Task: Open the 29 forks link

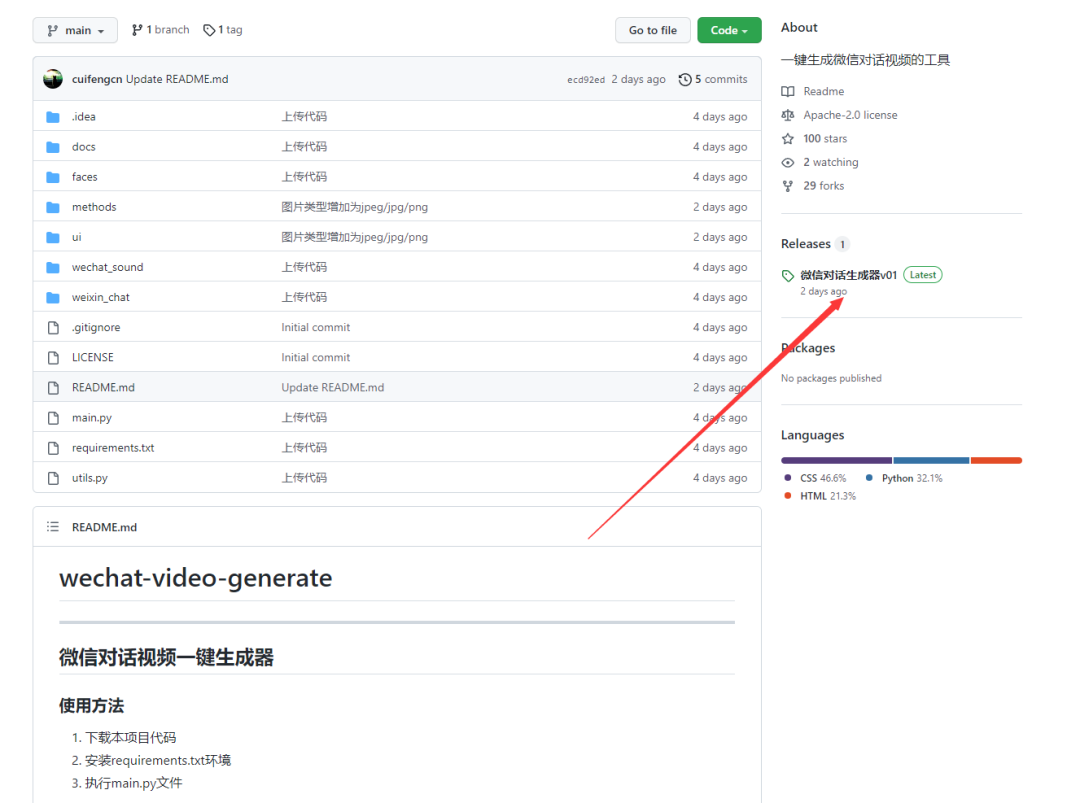Action: (x=823, y=186)
